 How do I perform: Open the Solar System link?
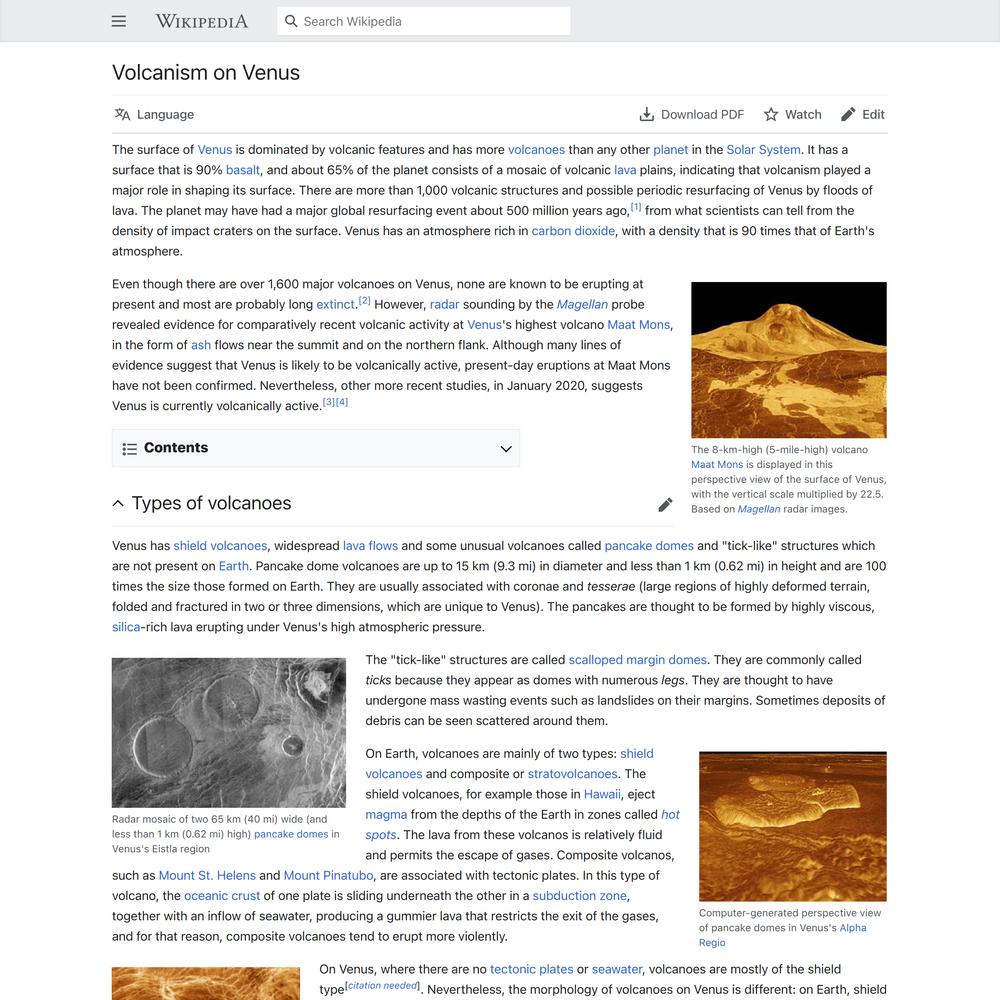(763, 149)
